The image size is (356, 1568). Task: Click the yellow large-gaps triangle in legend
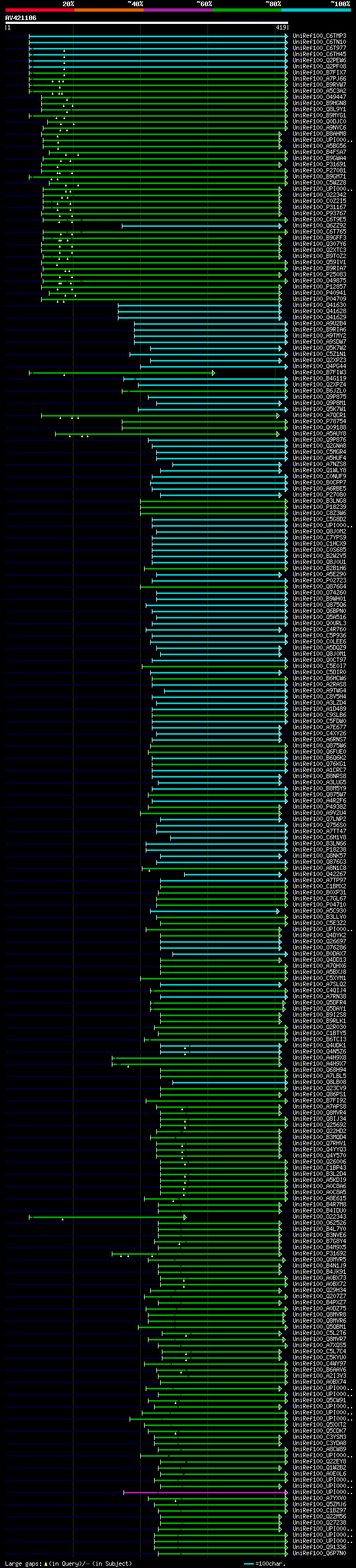coord(46,1563)
